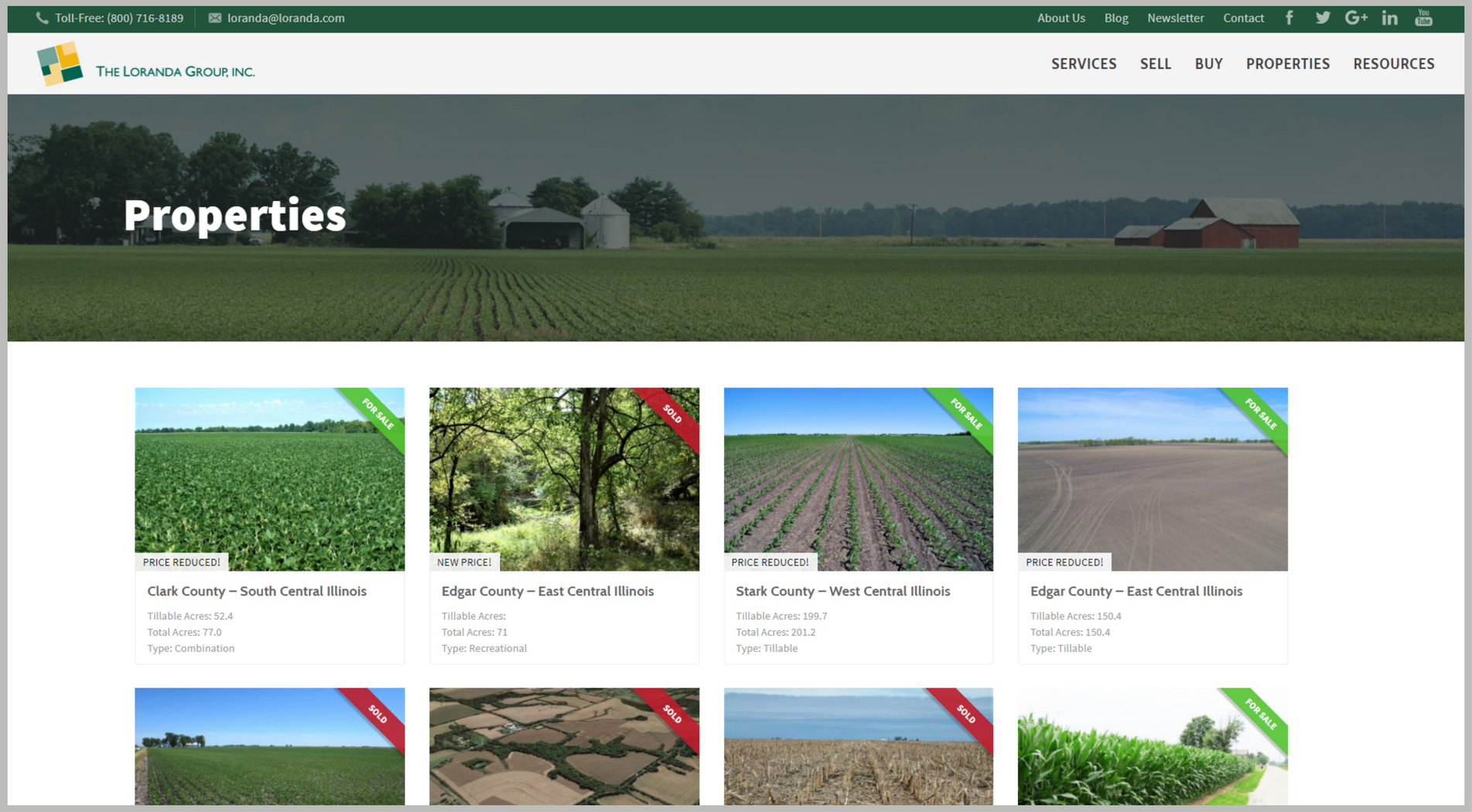Open the Buy menu

1208,63
